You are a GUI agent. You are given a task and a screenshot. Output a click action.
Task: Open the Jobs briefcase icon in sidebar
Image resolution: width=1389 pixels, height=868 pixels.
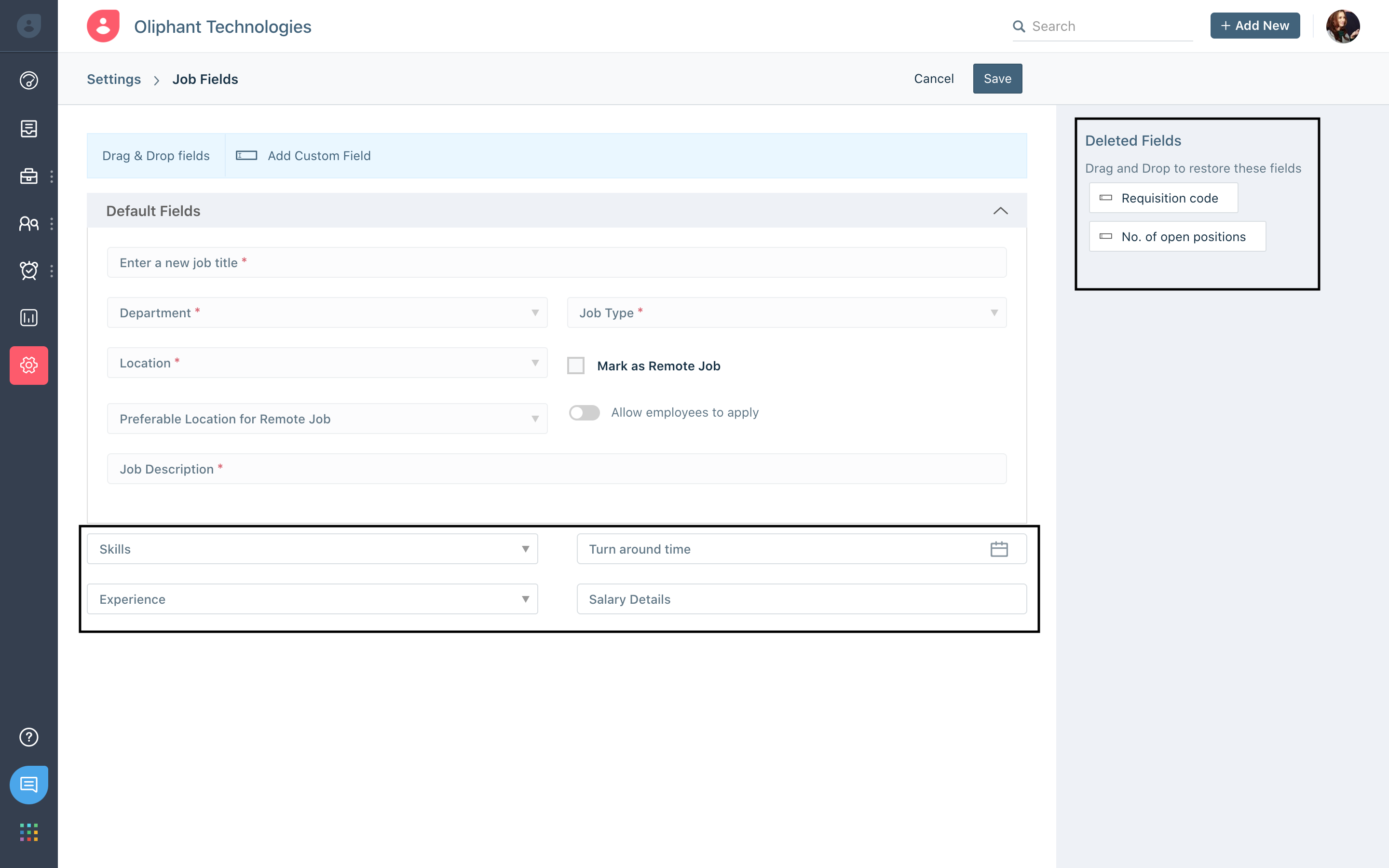29,176
